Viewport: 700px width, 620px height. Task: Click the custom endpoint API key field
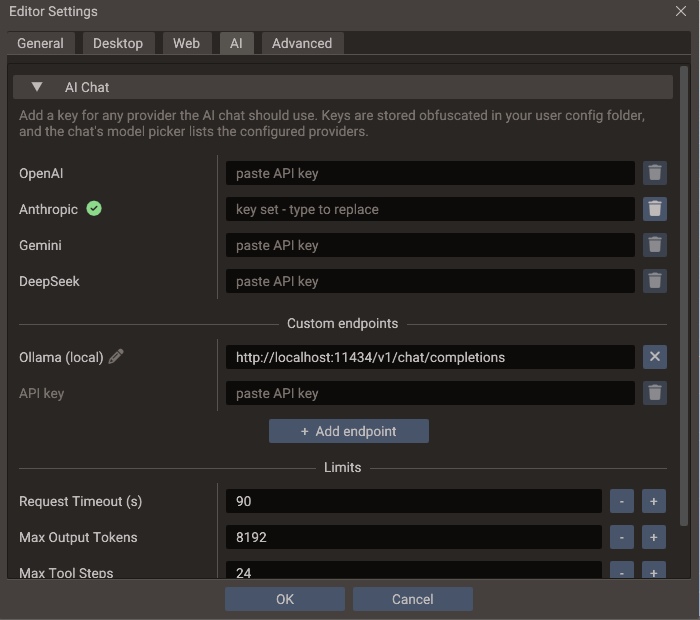pyautogui.click(x=430, y=393)
